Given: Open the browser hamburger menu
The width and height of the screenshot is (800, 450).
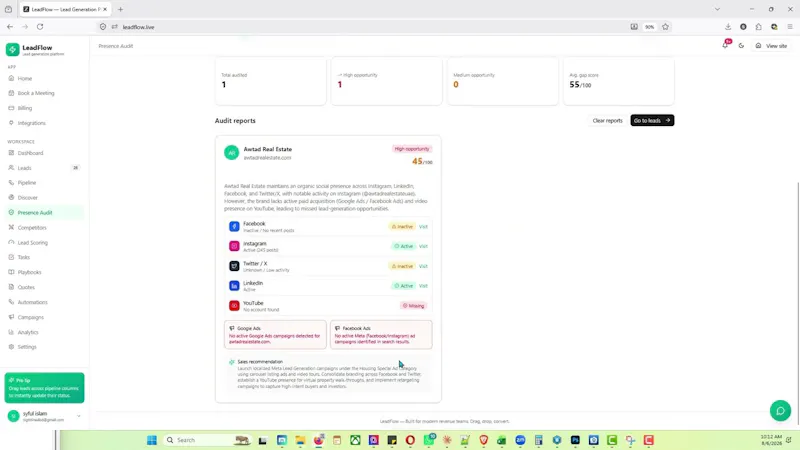Looking at the screenshot, I should (x=790, y=27).
